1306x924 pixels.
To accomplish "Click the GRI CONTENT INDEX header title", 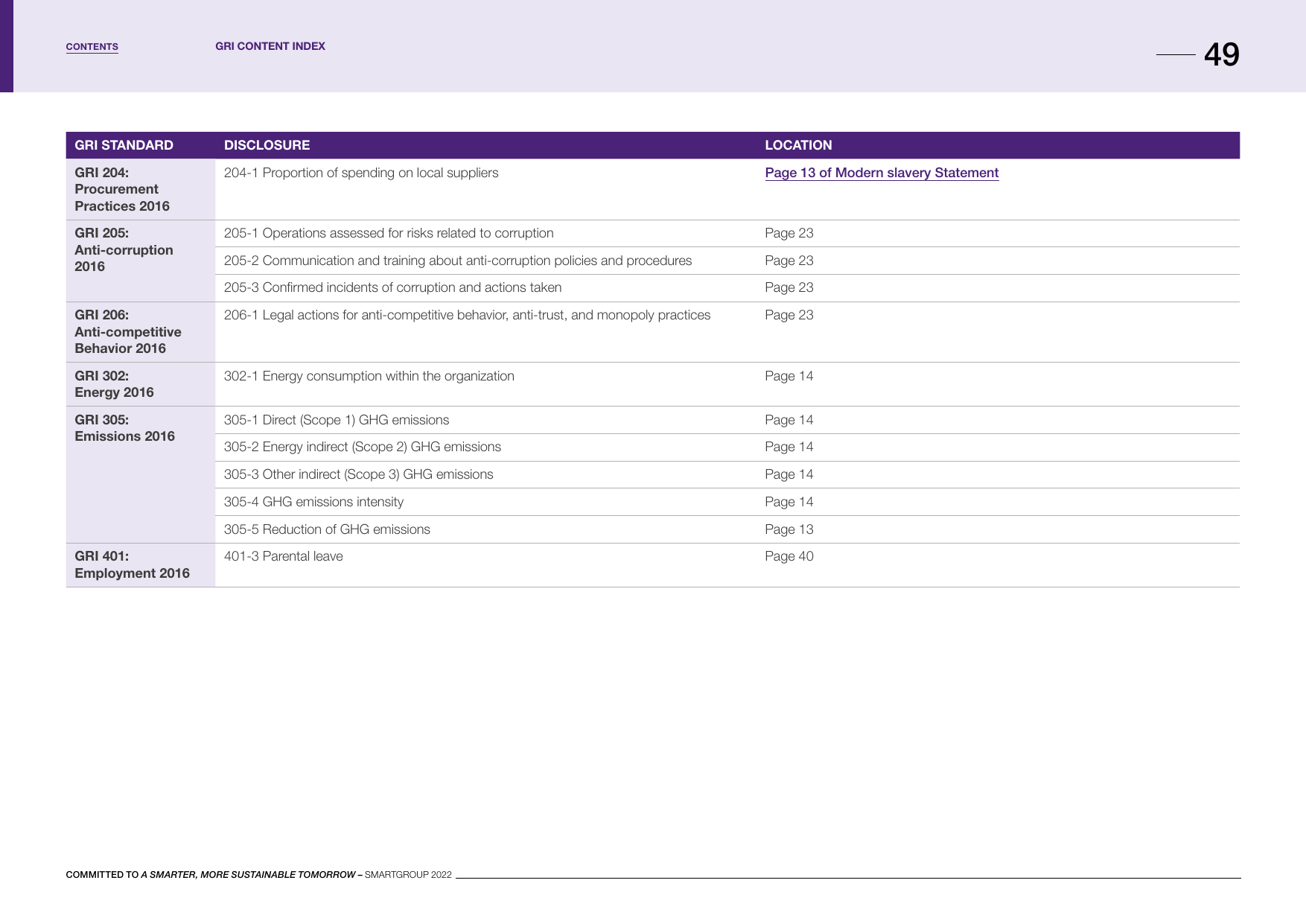I will click(x=270, y=46).
